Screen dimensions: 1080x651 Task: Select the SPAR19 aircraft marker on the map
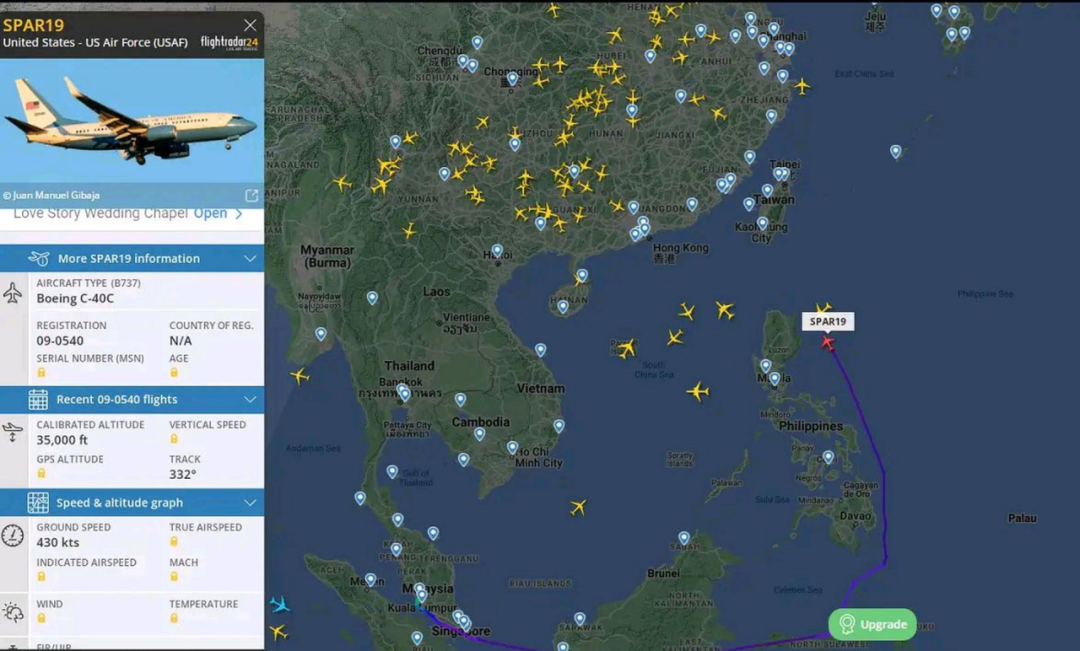pos(826,341)
